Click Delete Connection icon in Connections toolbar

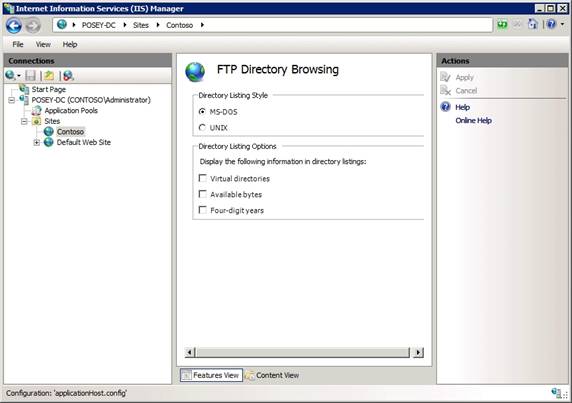point(68,75)
